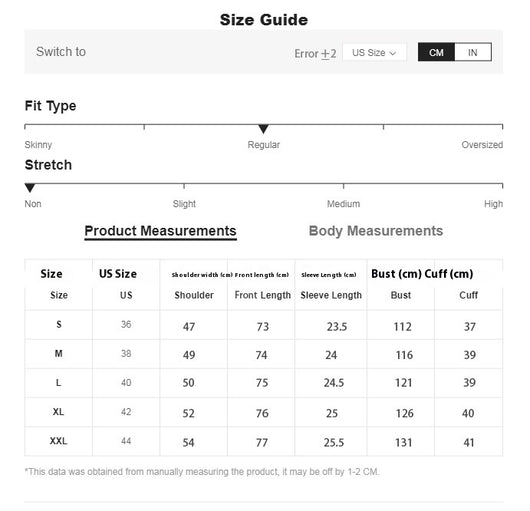The image size is (530, 511).
Task: Click the XL bust value 126
Action: (x=405, y=413)
